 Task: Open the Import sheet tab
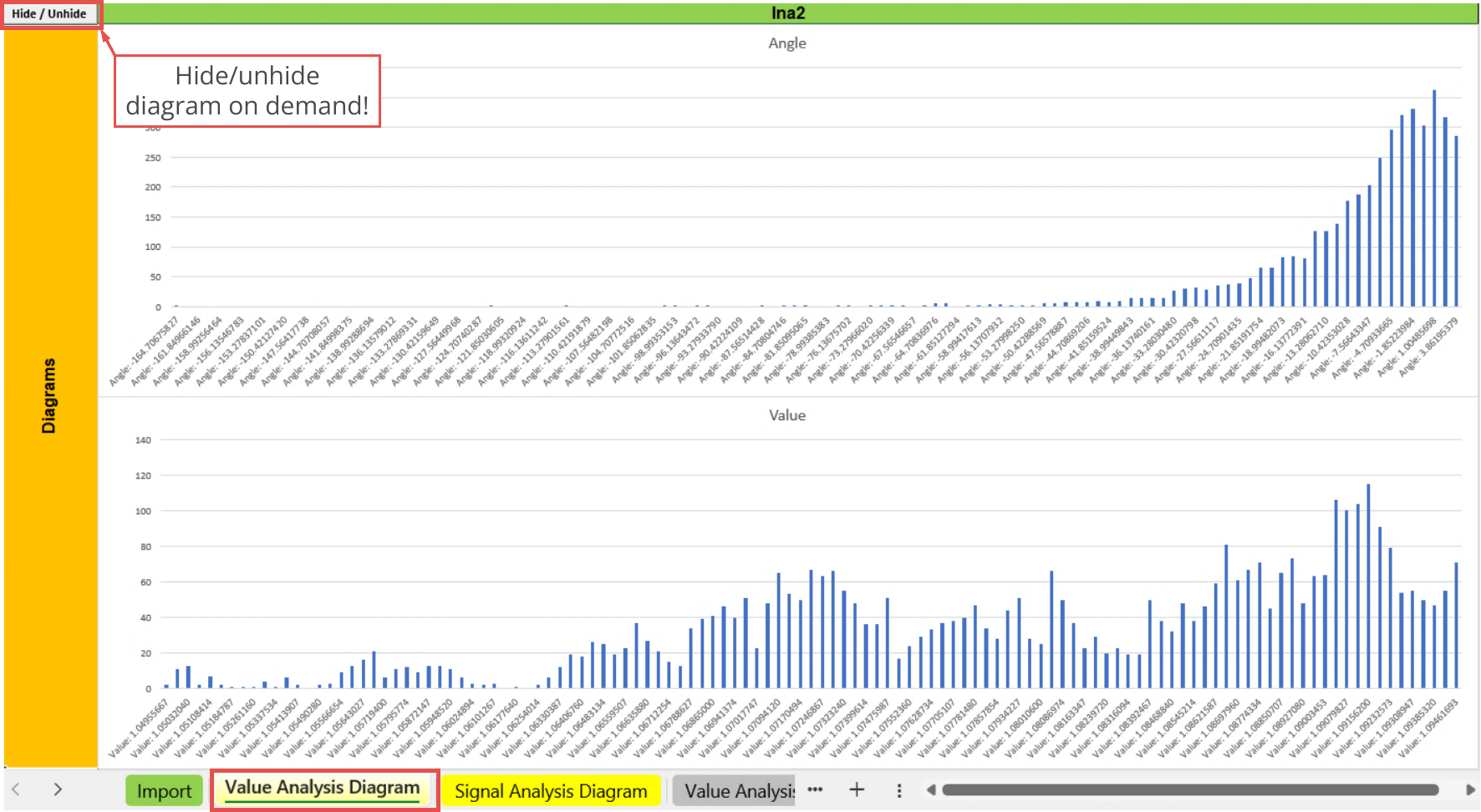click(164, 790)
